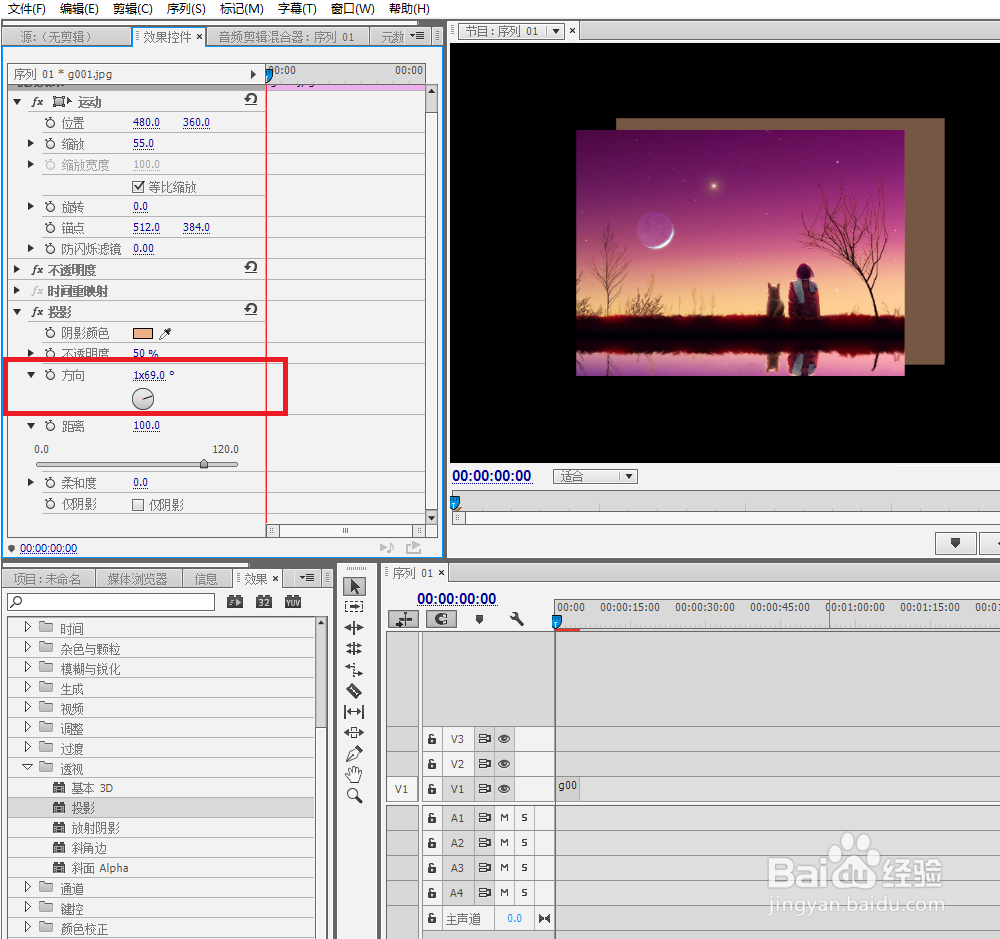
Task: Reset the Opacity (不透明度) effect
Action: 251,267
